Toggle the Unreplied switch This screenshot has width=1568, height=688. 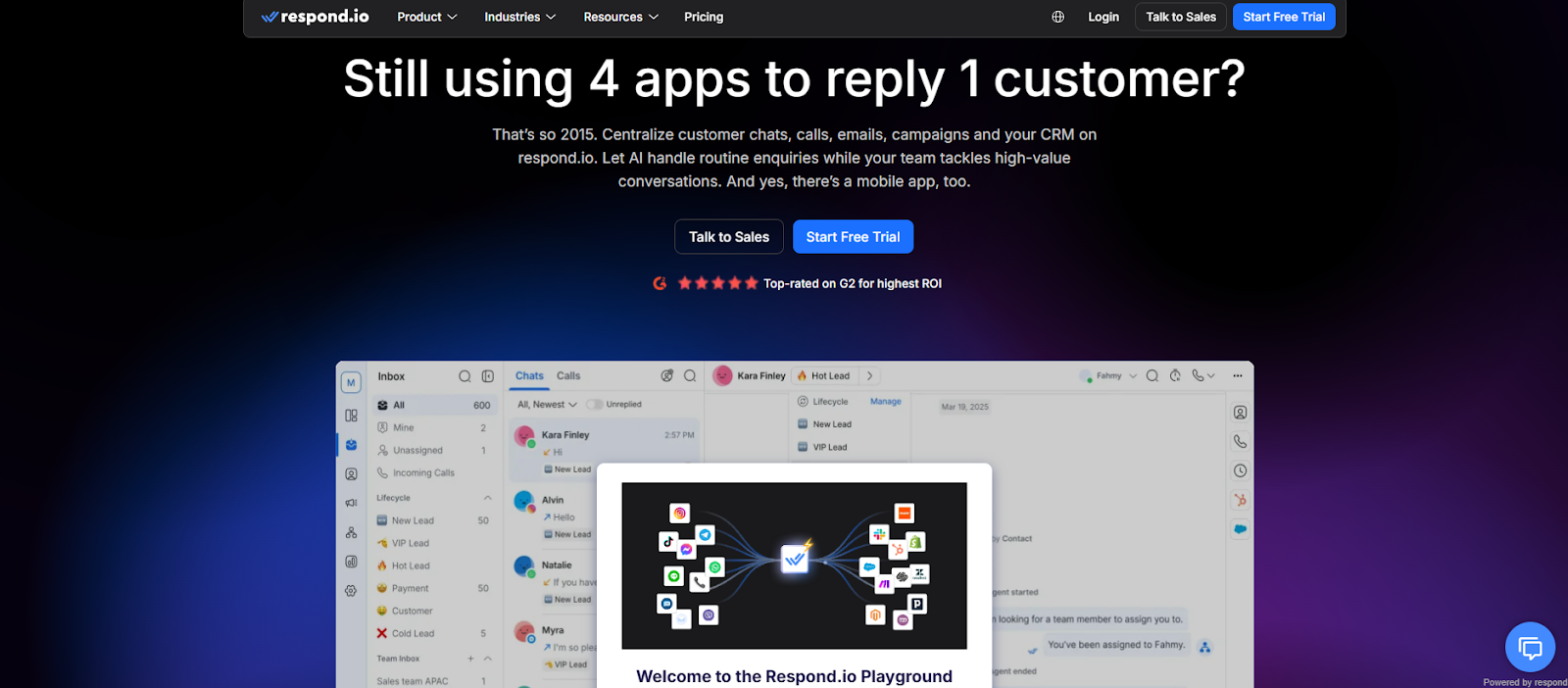click(594, 404)
